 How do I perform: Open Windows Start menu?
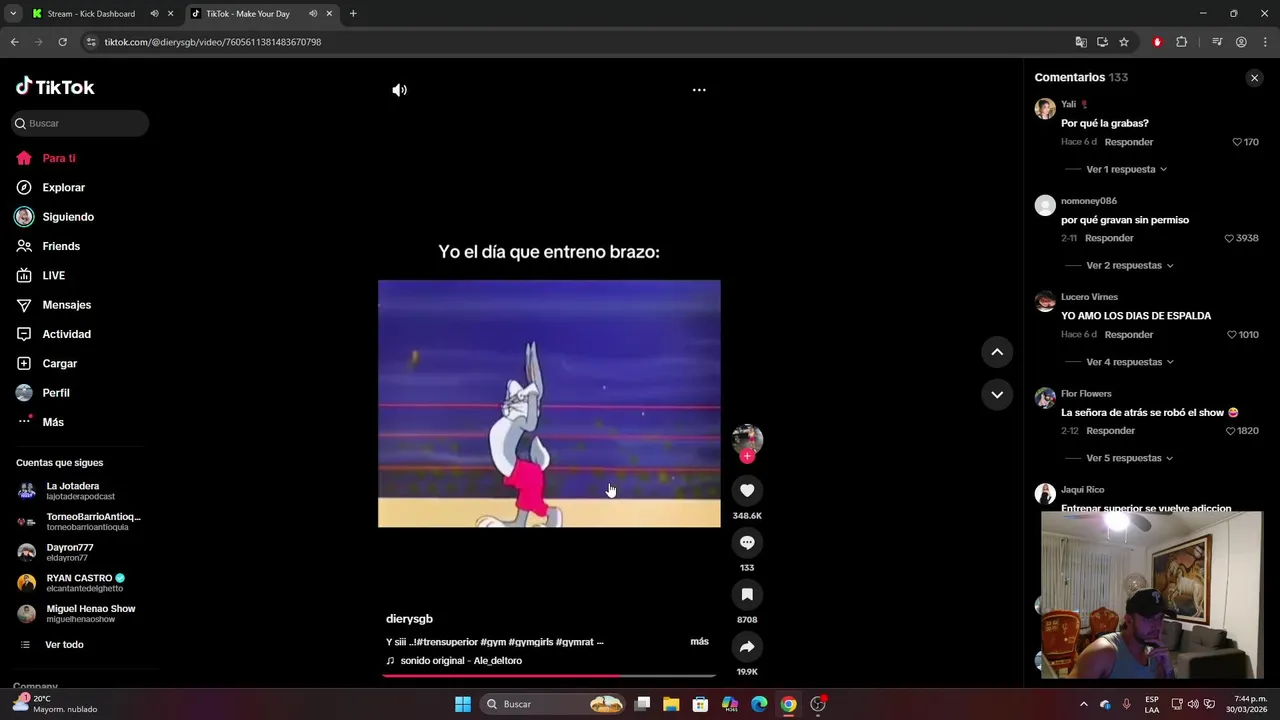(x=463, y=704)
